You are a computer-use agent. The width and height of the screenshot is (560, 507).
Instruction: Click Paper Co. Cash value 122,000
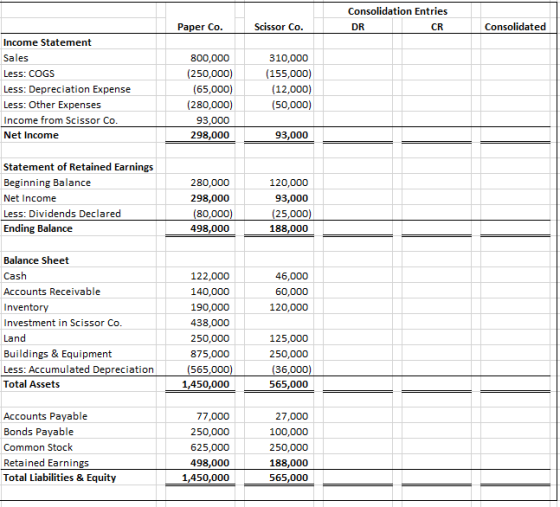click(x=210, y=276)
